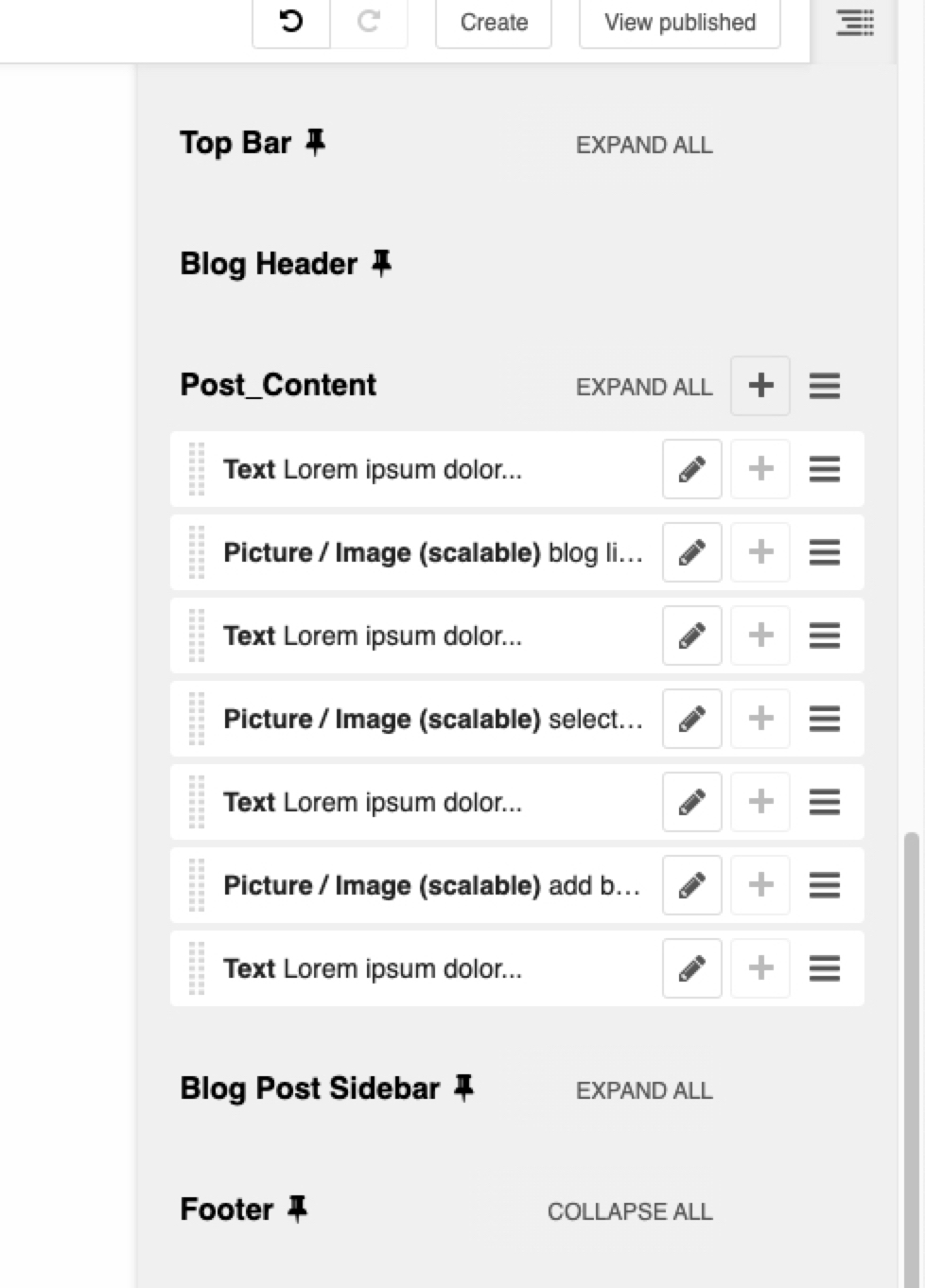Click the undo arrow icon
Viewport: 925px width, 1288px height.
[x=289, y=23]
